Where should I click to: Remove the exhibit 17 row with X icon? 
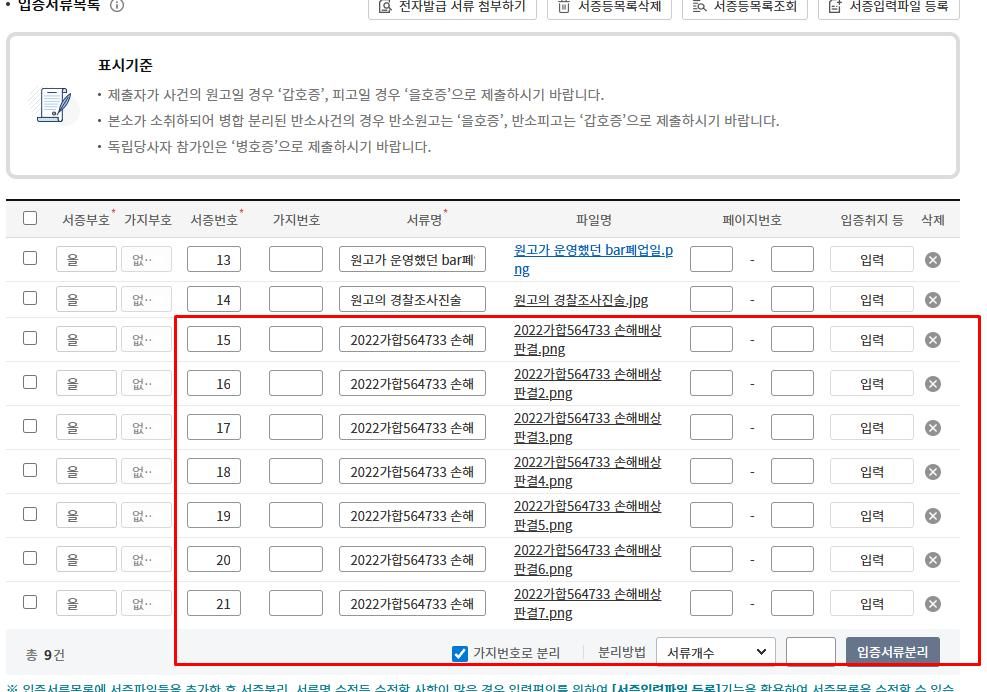coord(932,428)
